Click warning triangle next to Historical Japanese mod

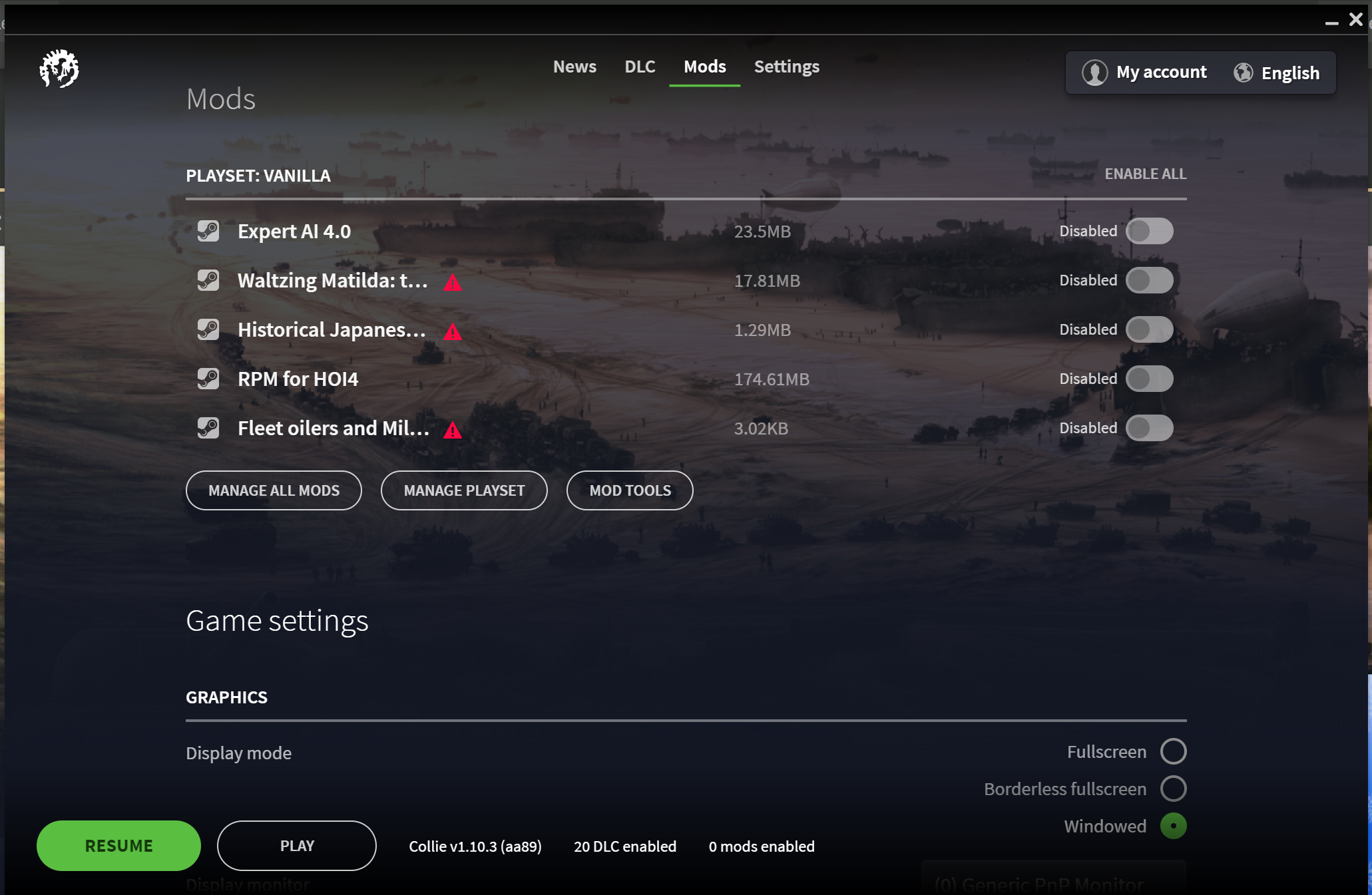453,332
